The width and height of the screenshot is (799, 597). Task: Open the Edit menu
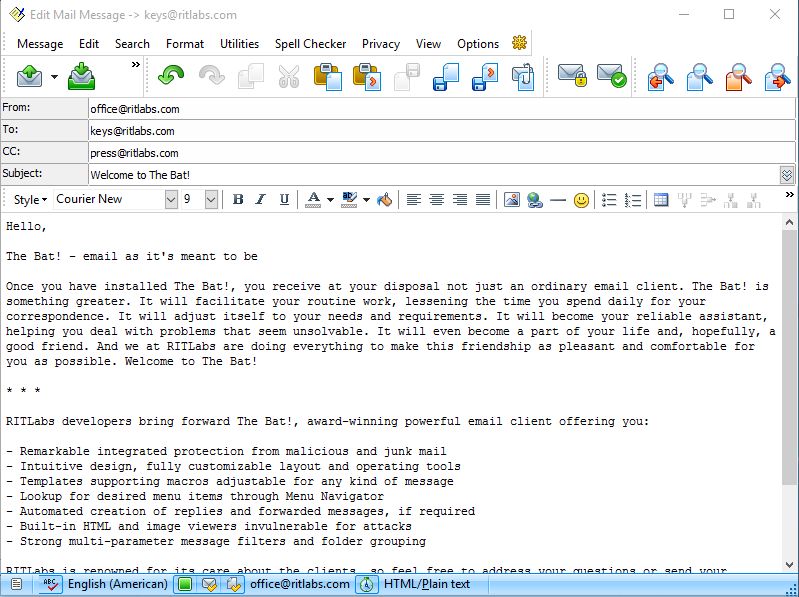[x=89, y=44]
